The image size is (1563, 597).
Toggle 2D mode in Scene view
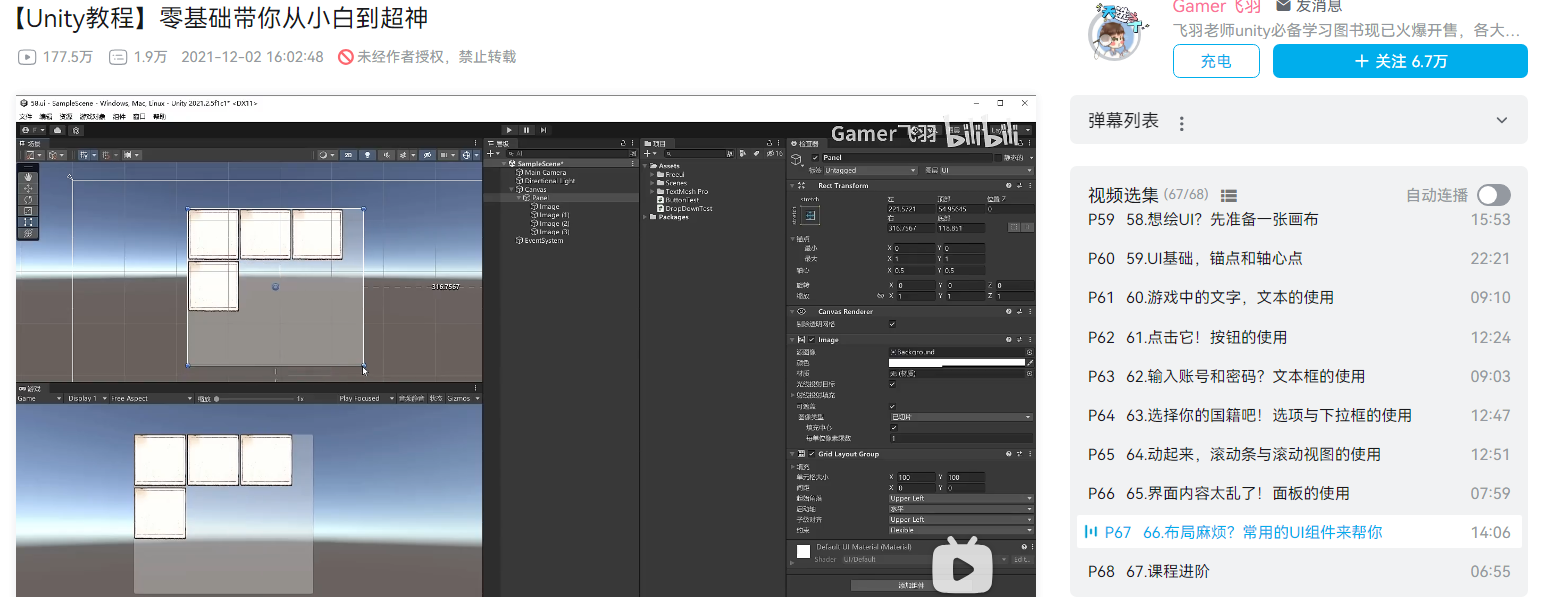[x=348, y=155]
